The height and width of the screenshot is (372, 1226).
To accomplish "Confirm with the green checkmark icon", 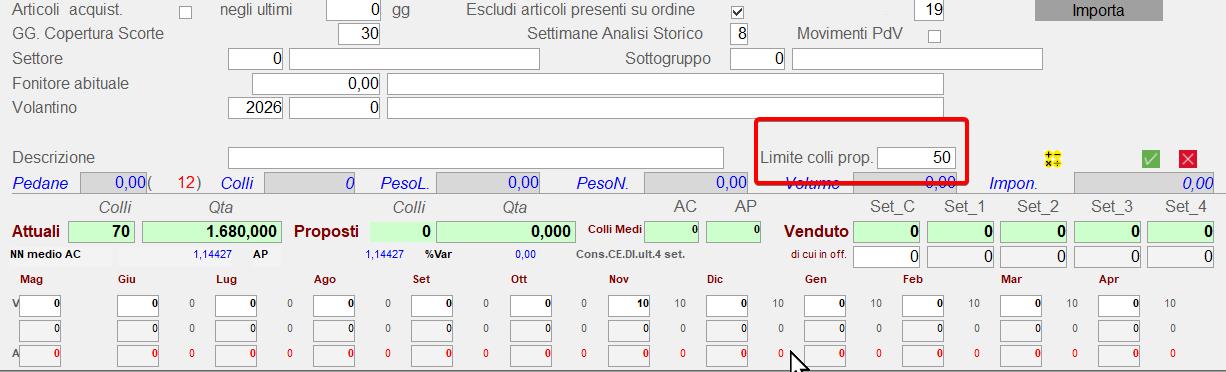I will (1151, 159).
